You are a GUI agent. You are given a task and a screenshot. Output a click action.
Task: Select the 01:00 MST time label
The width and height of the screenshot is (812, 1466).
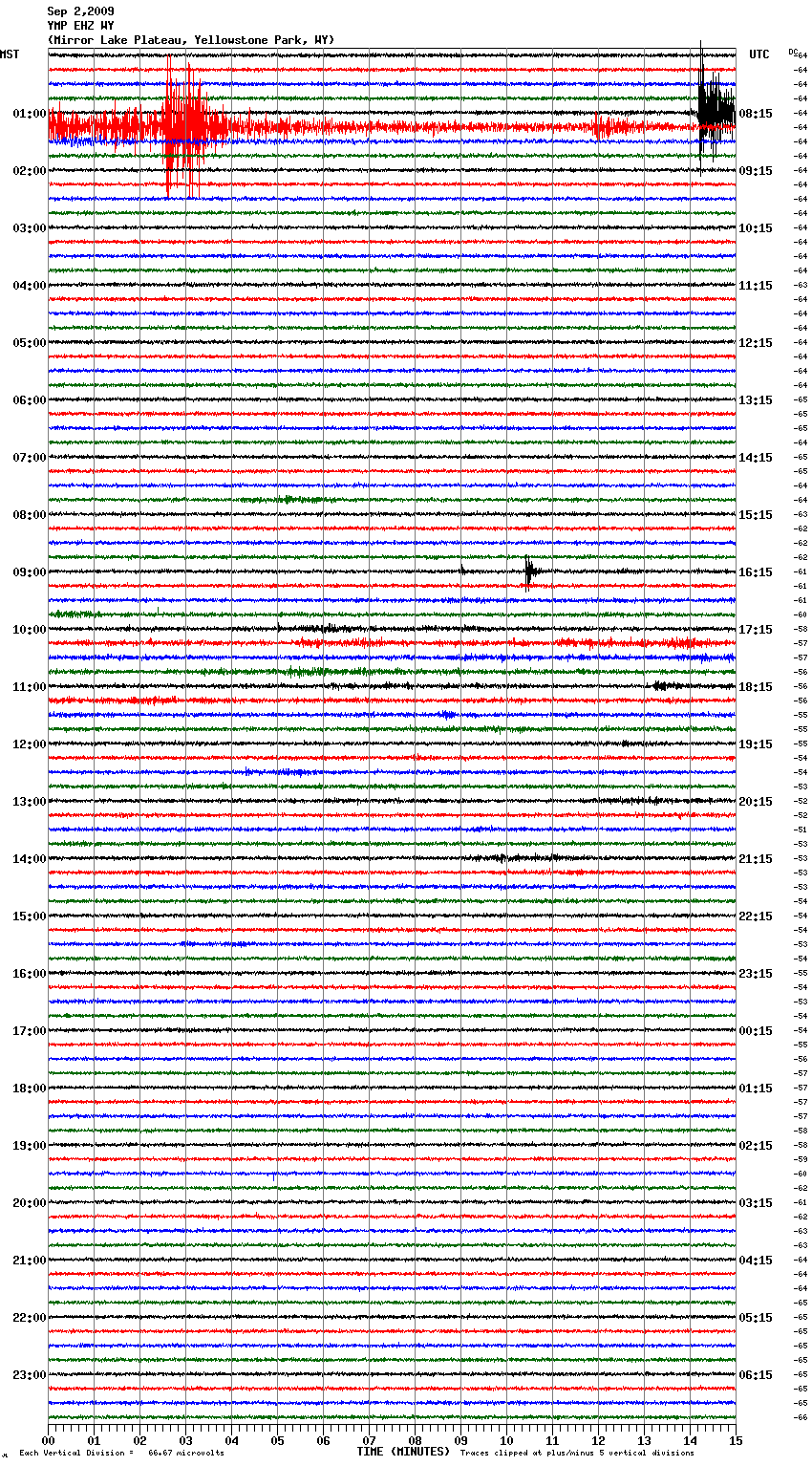tap(30, 114)
